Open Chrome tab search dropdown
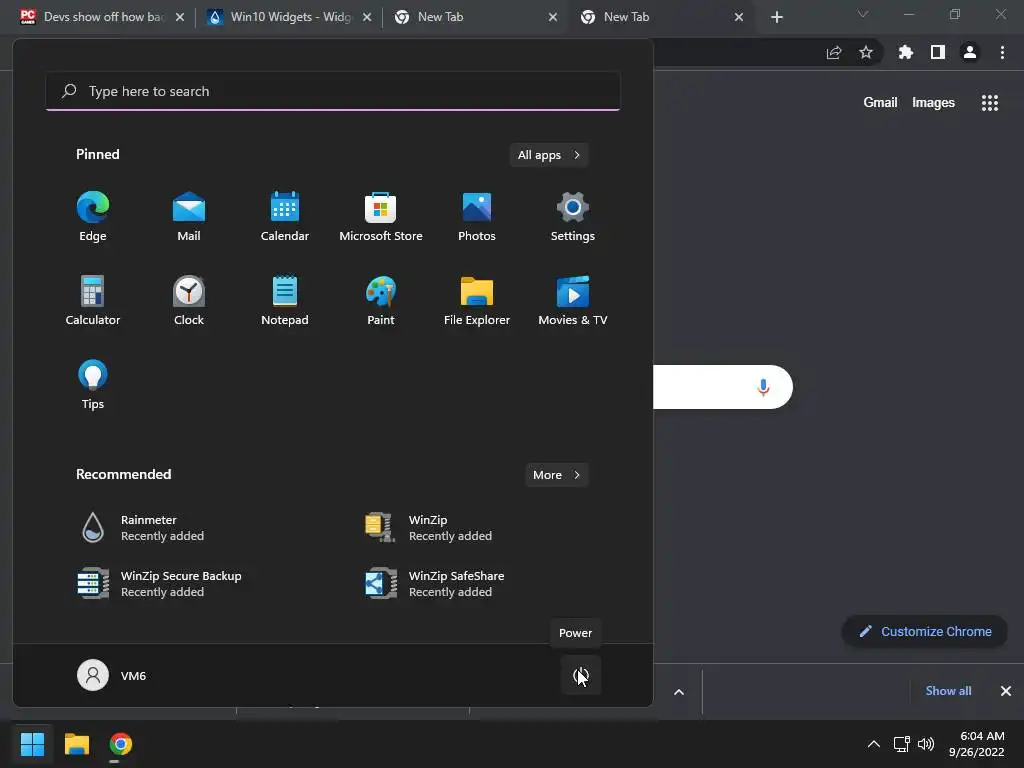The height and width of the screenshot is (768, 1024). click(x=863, y=14)
